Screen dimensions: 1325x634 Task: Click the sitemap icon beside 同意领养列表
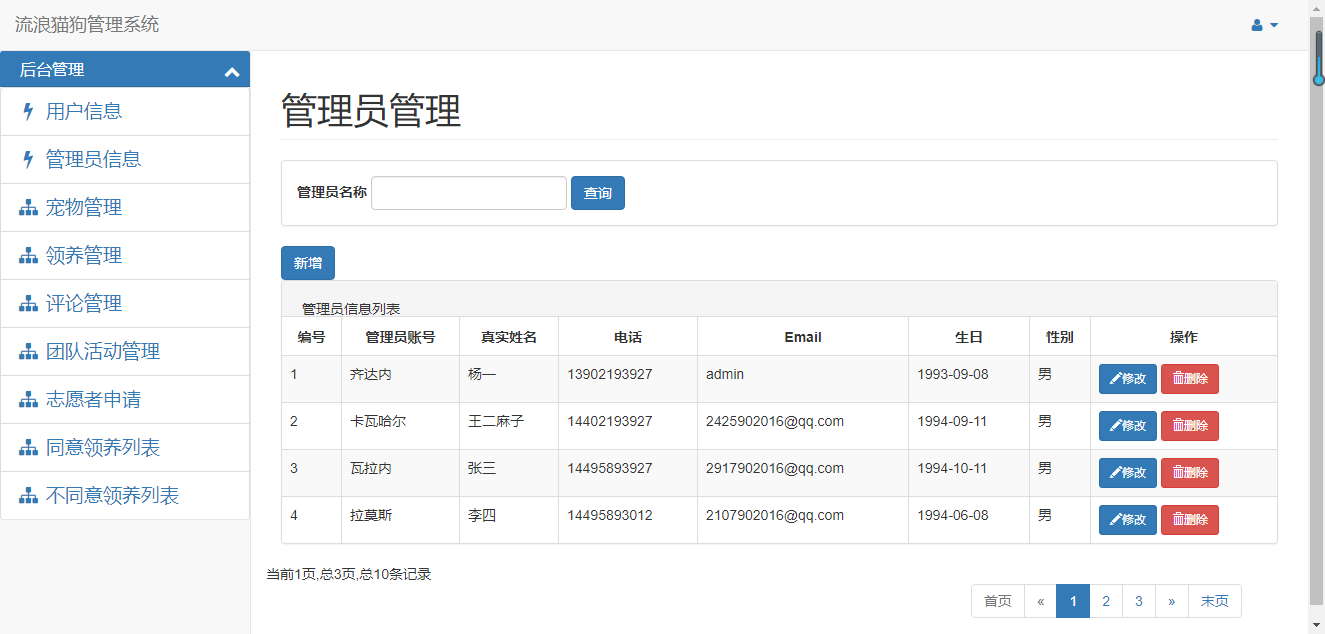click(28, 448)
